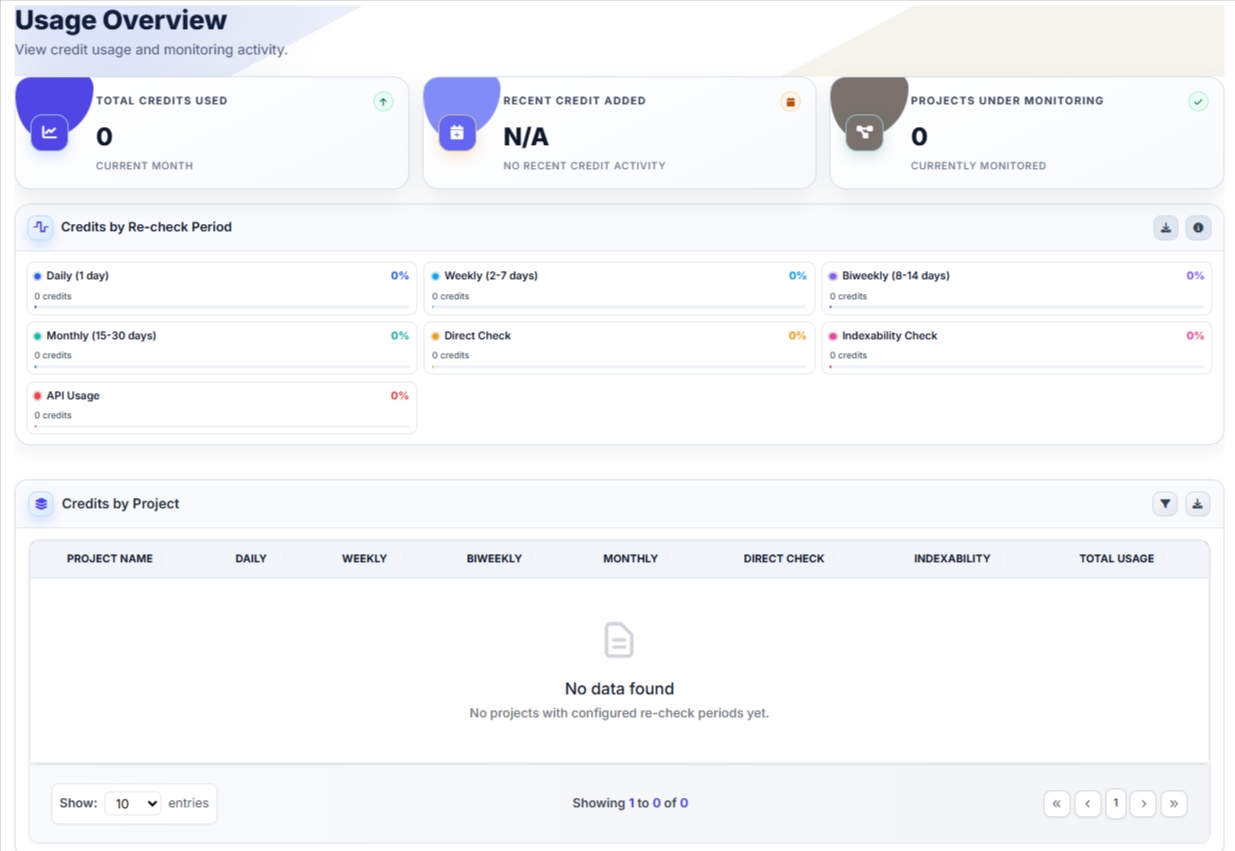Click the Biweekly (8-14 days) progress bar

click(1017, 307)
